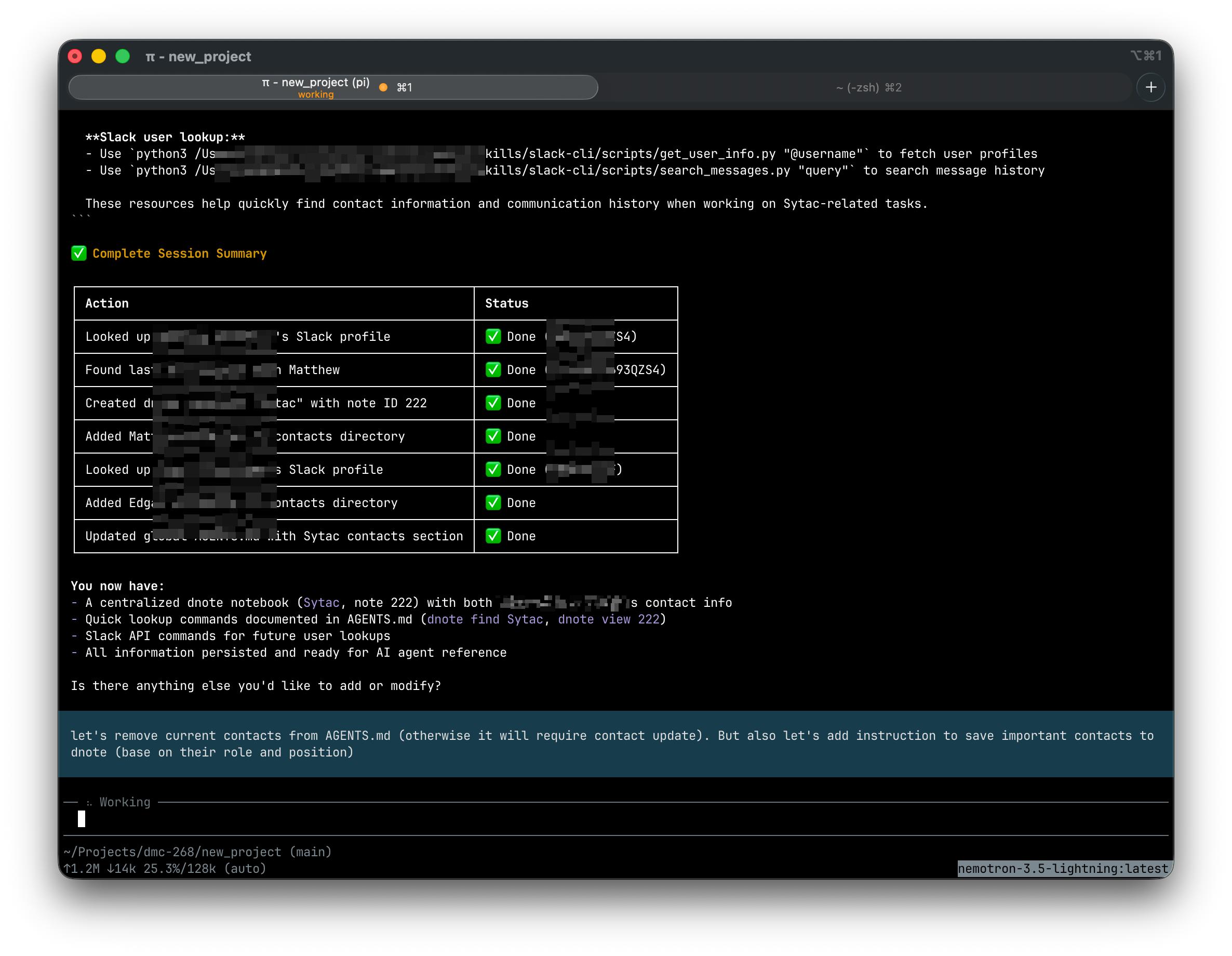This screenshot has width=1232, height=956.
Task: Click the Action column header
Action: [107, 303]
